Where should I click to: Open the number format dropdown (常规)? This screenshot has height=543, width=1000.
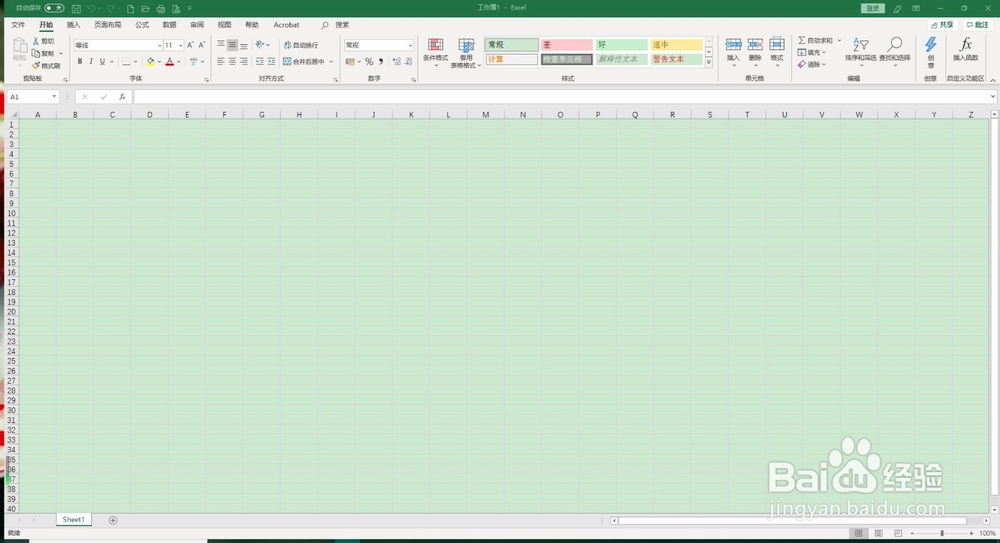[x=410, y=45]
